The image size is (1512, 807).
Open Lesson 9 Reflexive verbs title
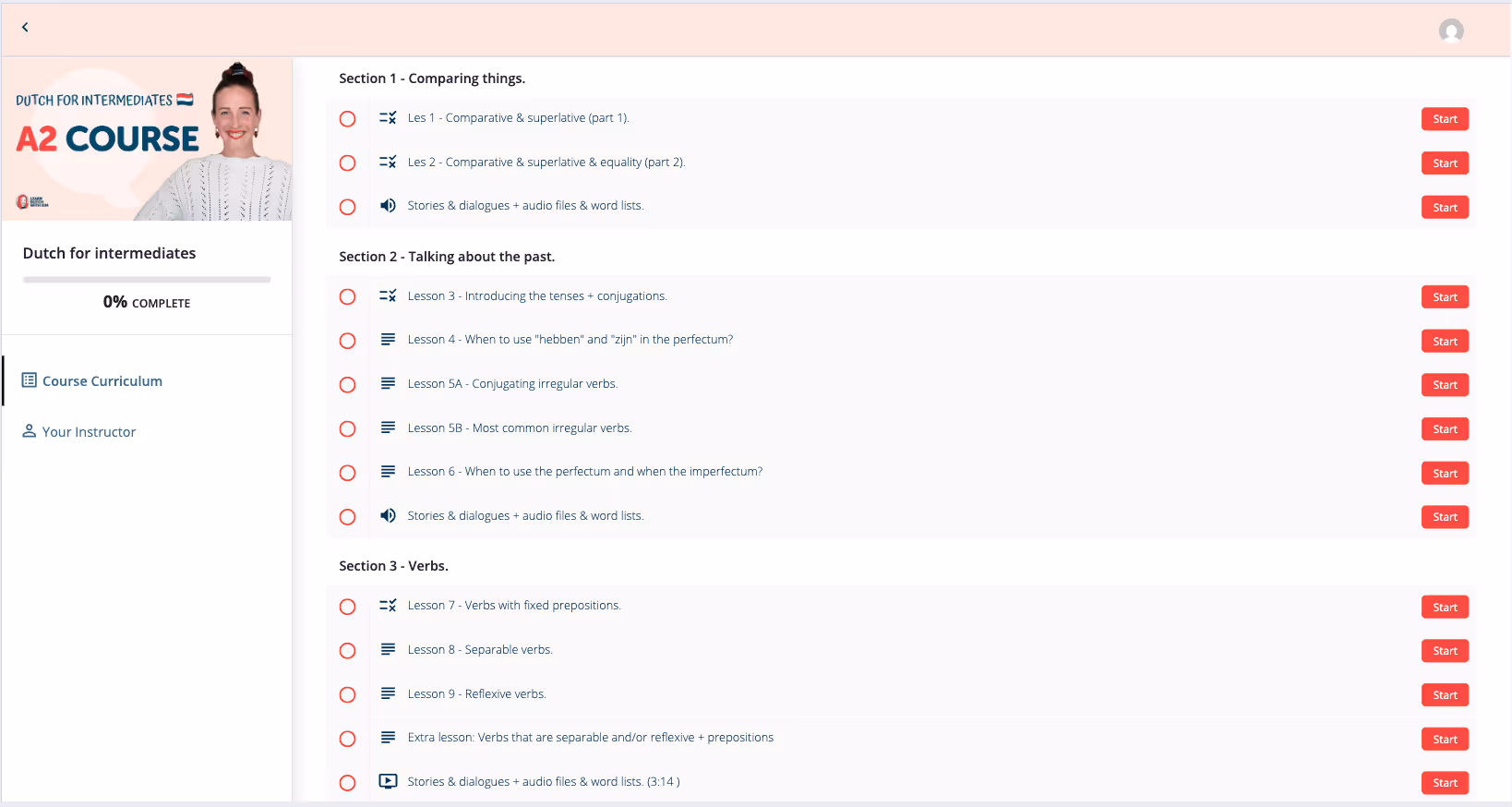click(476, 694)
